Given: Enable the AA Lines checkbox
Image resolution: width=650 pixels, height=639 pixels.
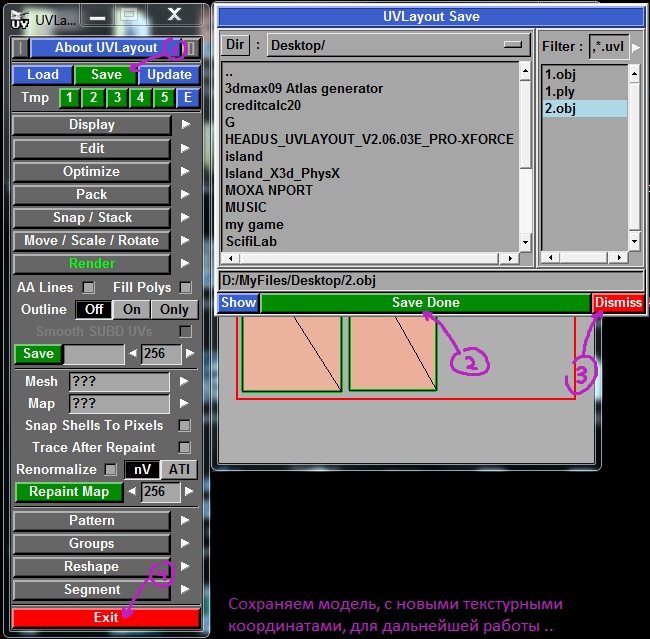Looking at the screenshot, I should click(x=88, y=288).
